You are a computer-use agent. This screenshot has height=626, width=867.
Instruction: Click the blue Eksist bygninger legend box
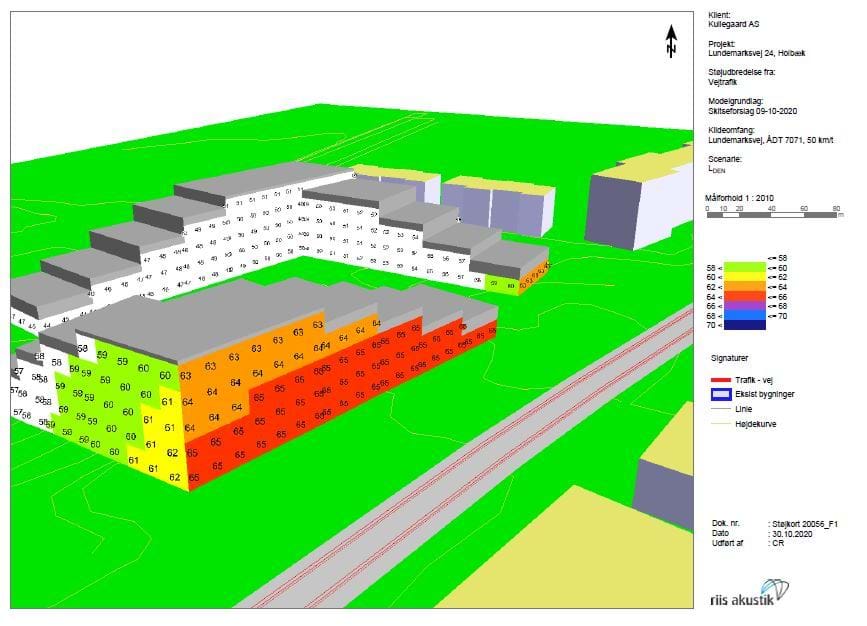(723, 394)
